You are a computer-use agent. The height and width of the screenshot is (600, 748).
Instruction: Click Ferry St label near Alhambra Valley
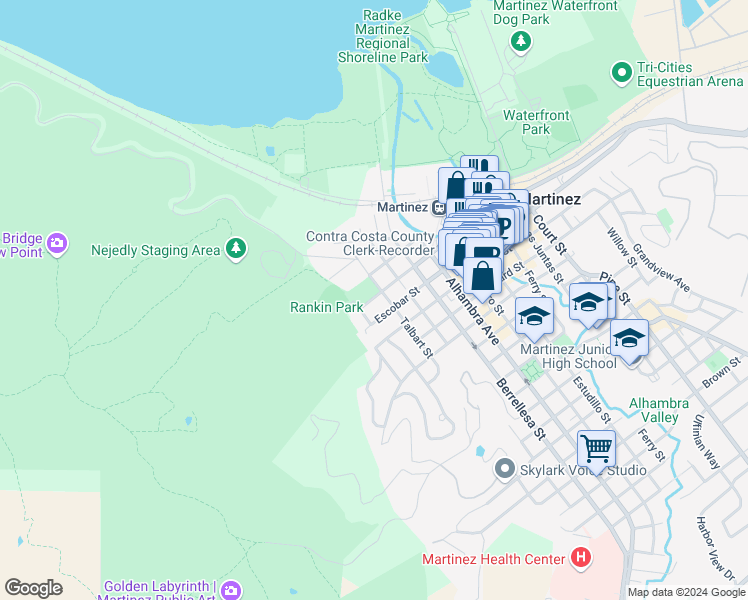652,445
